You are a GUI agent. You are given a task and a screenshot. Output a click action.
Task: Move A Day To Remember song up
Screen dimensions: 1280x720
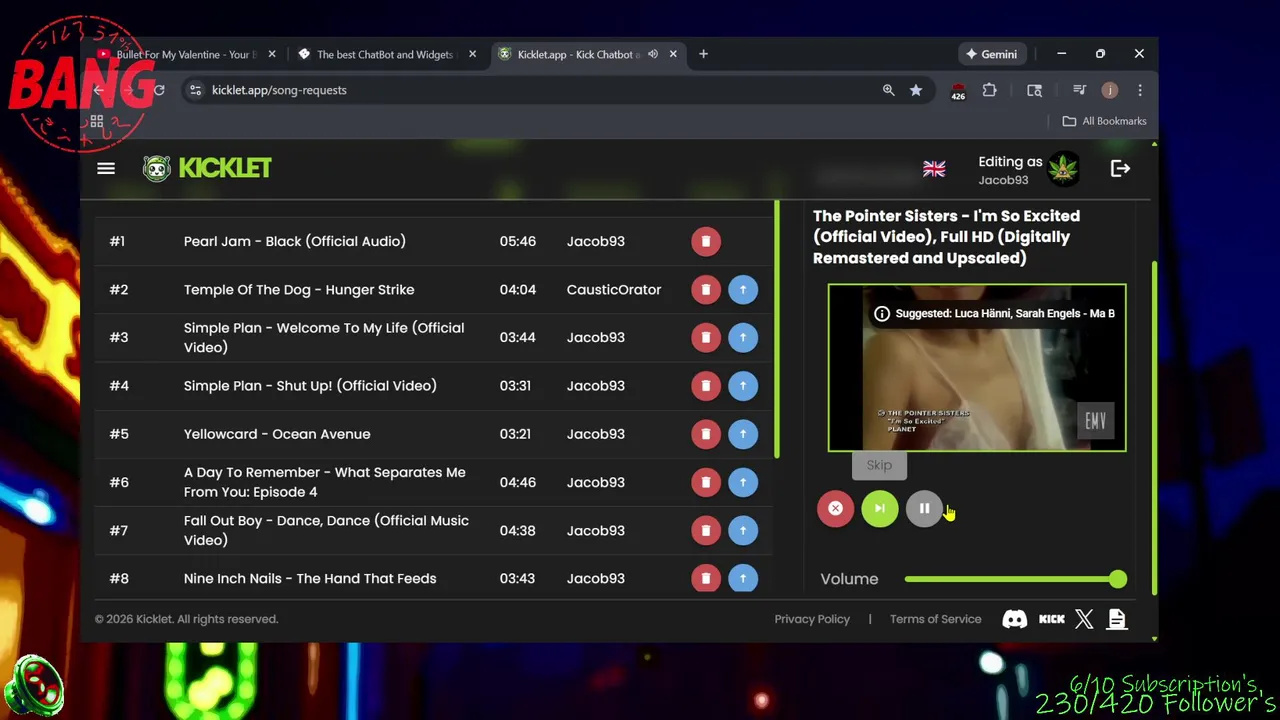(x=743, y=482)
